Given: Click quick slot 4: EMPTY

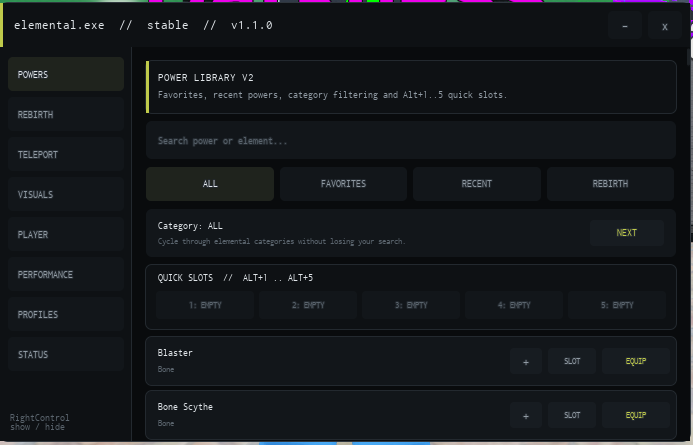Looking at the screenshot, I should pyautogui.click(x=514, y=305).
